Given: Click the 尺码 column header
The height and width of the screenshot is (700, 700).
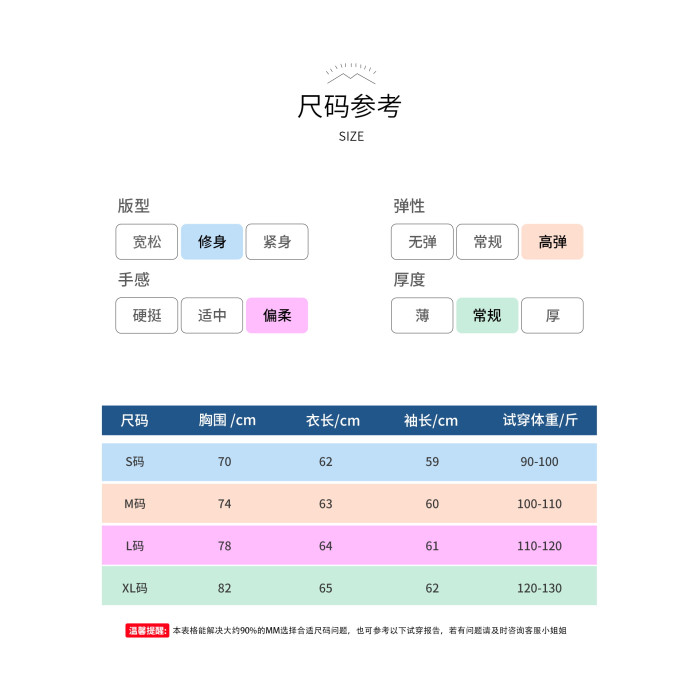Looking at the screenshot, I should [134, 421].
